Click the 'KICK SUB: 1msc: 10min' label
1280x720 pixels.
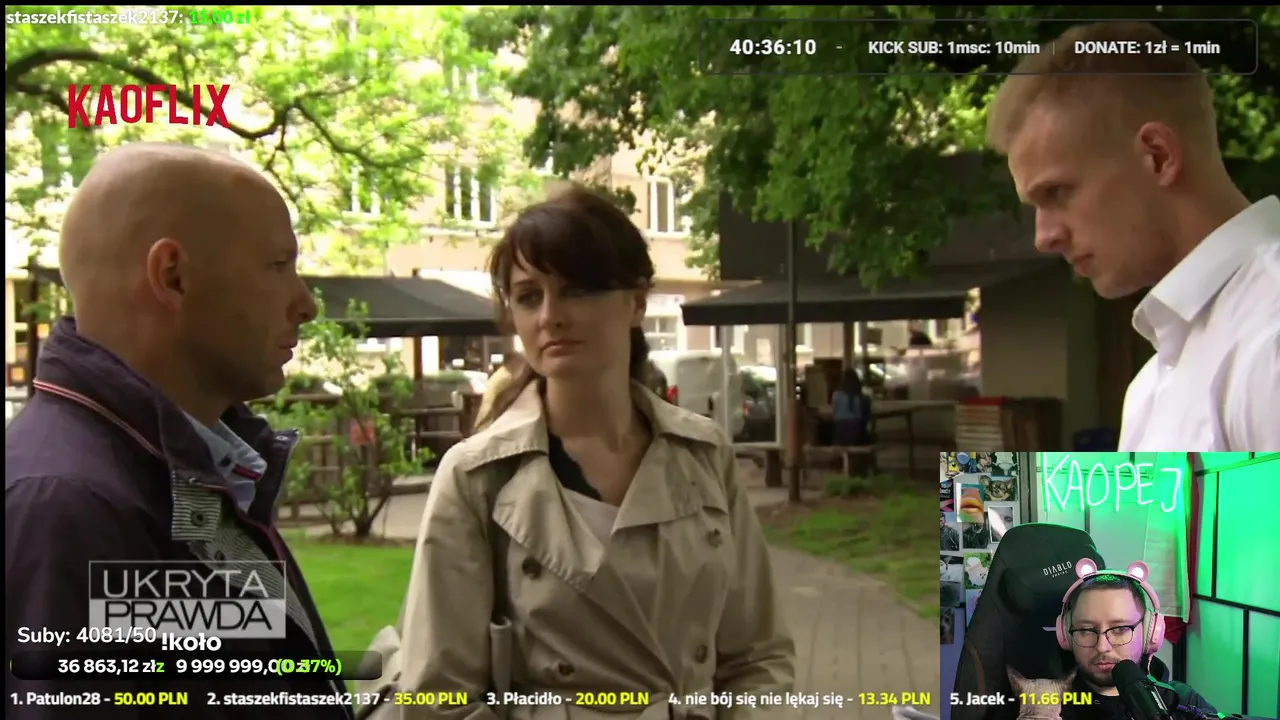953,47
